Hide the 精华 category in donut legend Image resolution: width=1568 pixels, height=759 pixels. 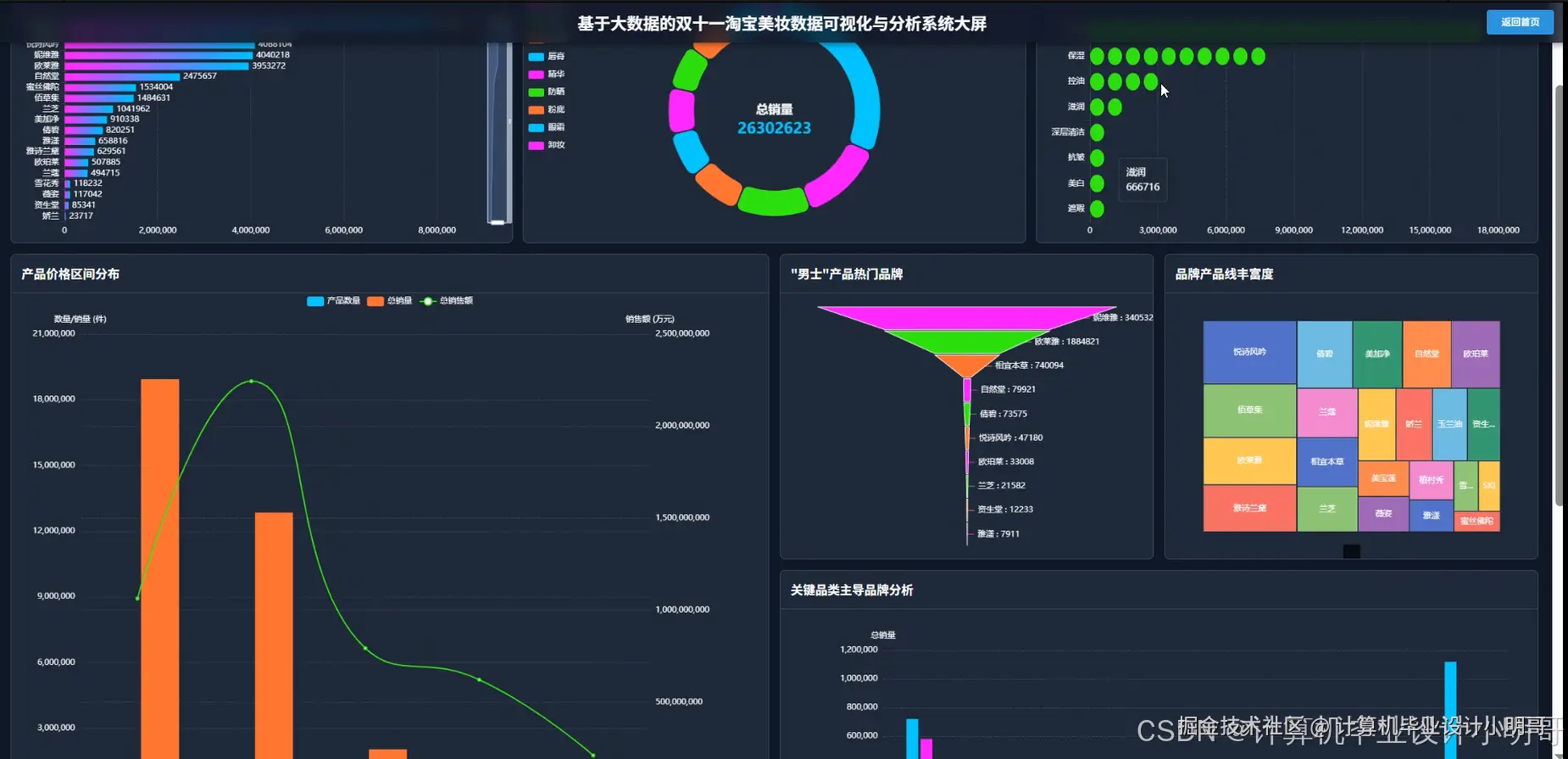click(x=547, y=74)
